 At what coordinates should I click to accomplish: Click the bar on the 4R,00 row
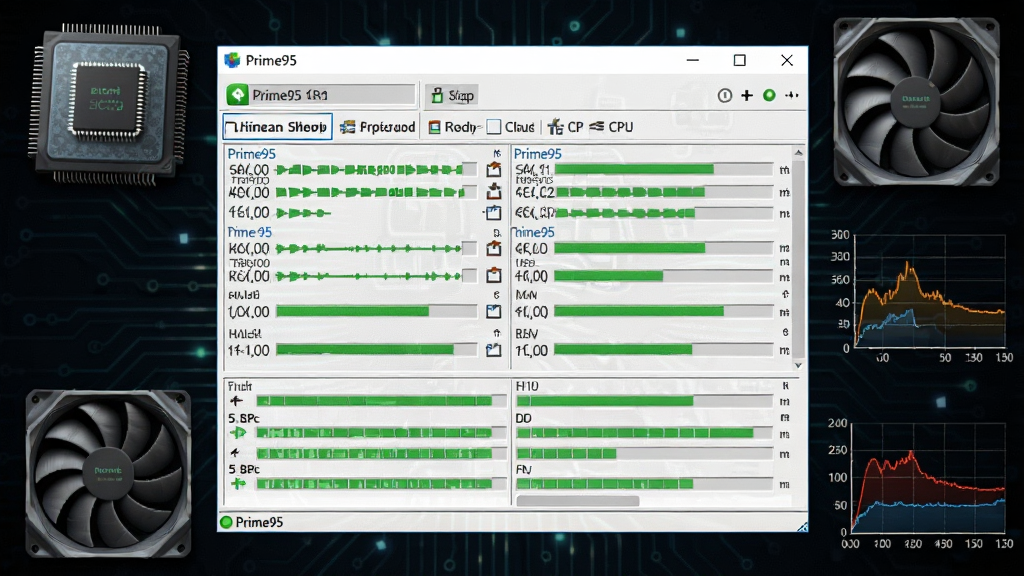tap(664, 248)
